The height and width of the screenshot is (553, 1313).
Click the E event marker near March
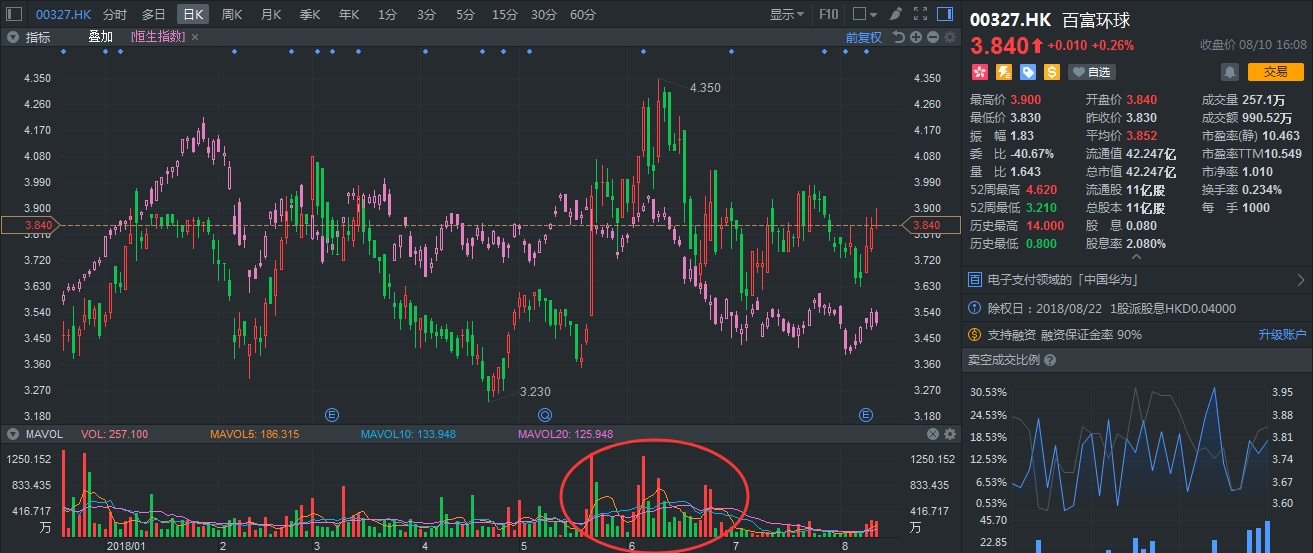333,414
